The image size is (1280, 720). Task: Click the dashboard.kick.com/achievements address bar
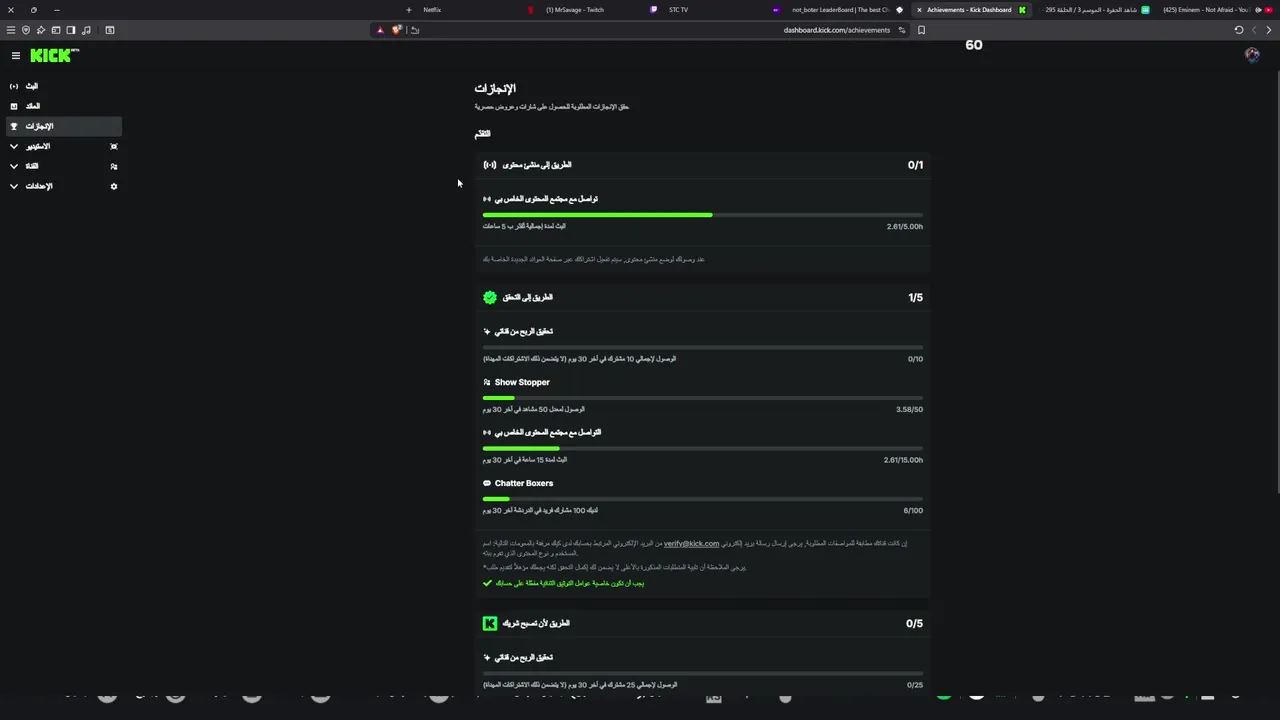point(640,30)
